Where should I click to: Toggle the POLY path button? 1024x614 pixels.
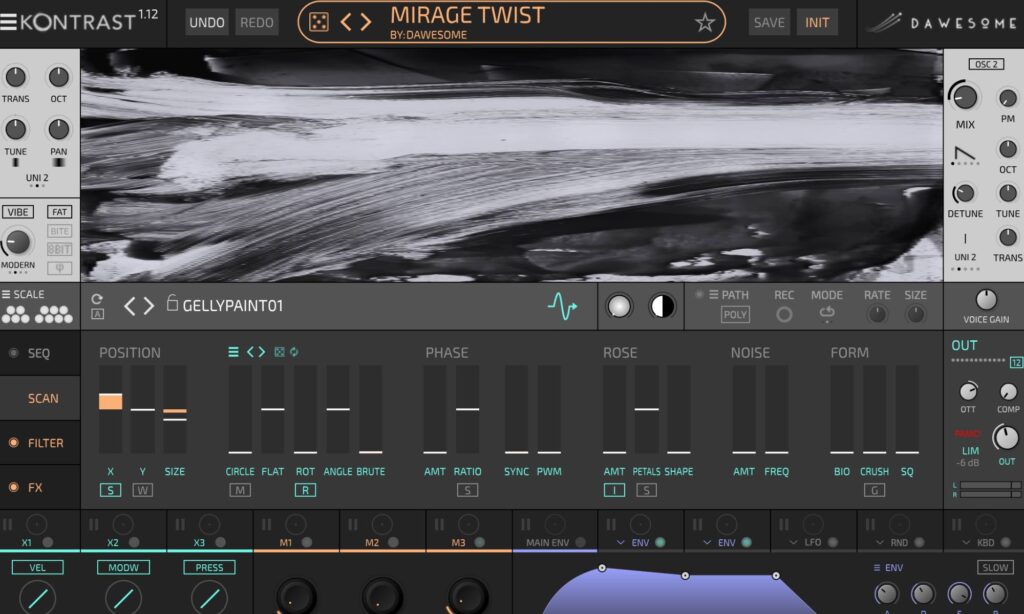click(735, 315)
